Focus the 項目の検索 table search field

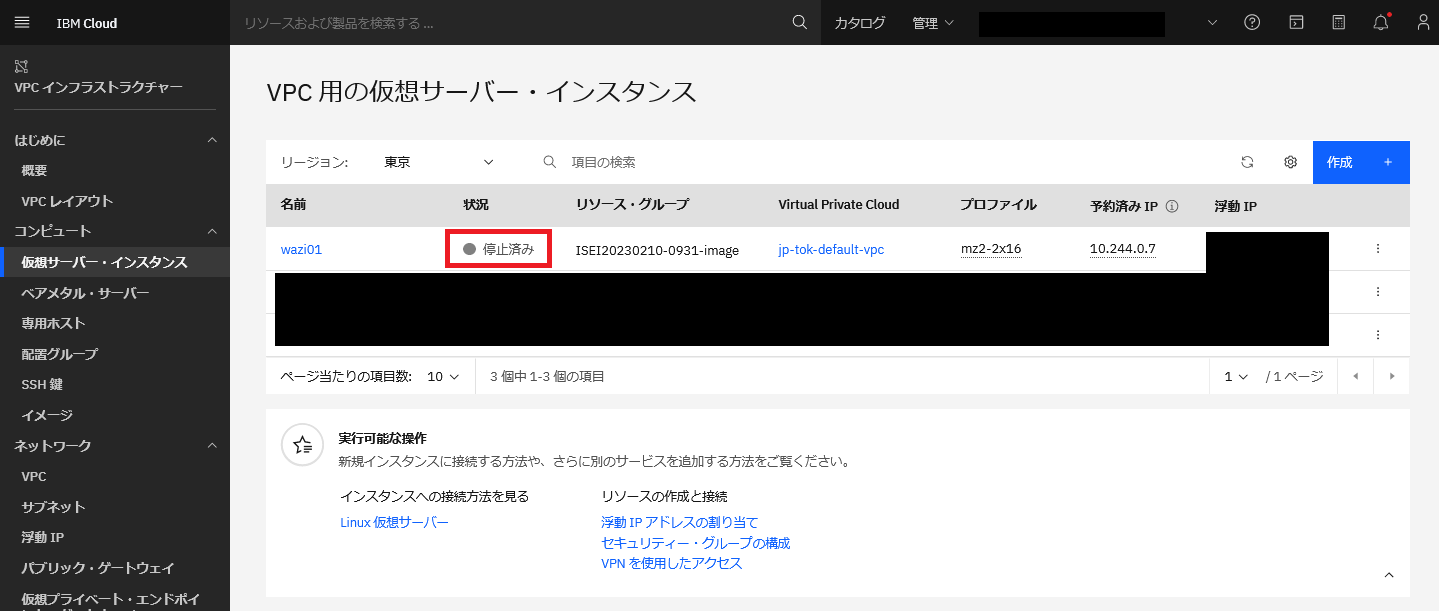coord(880,162)
